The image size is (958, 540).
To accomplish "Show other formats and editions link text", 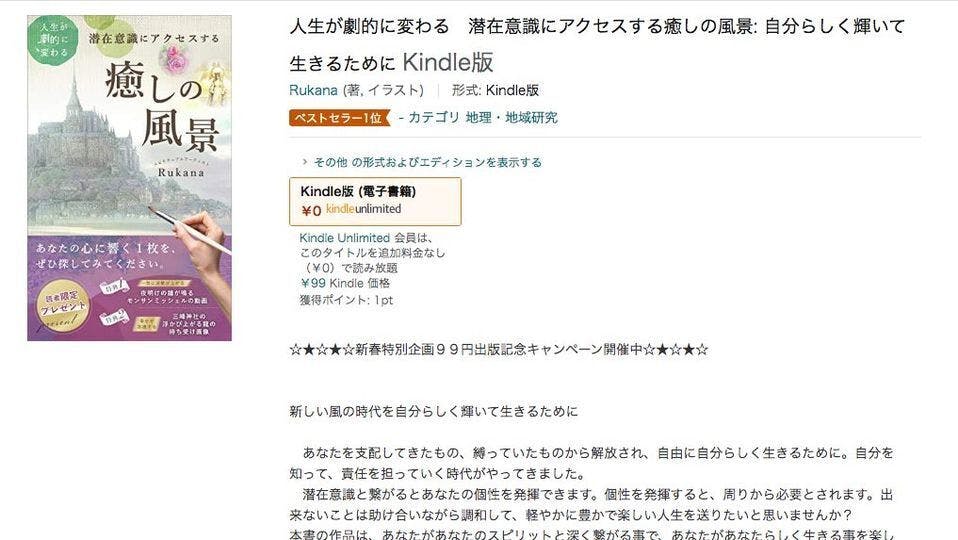I will [x=428, y=162].
